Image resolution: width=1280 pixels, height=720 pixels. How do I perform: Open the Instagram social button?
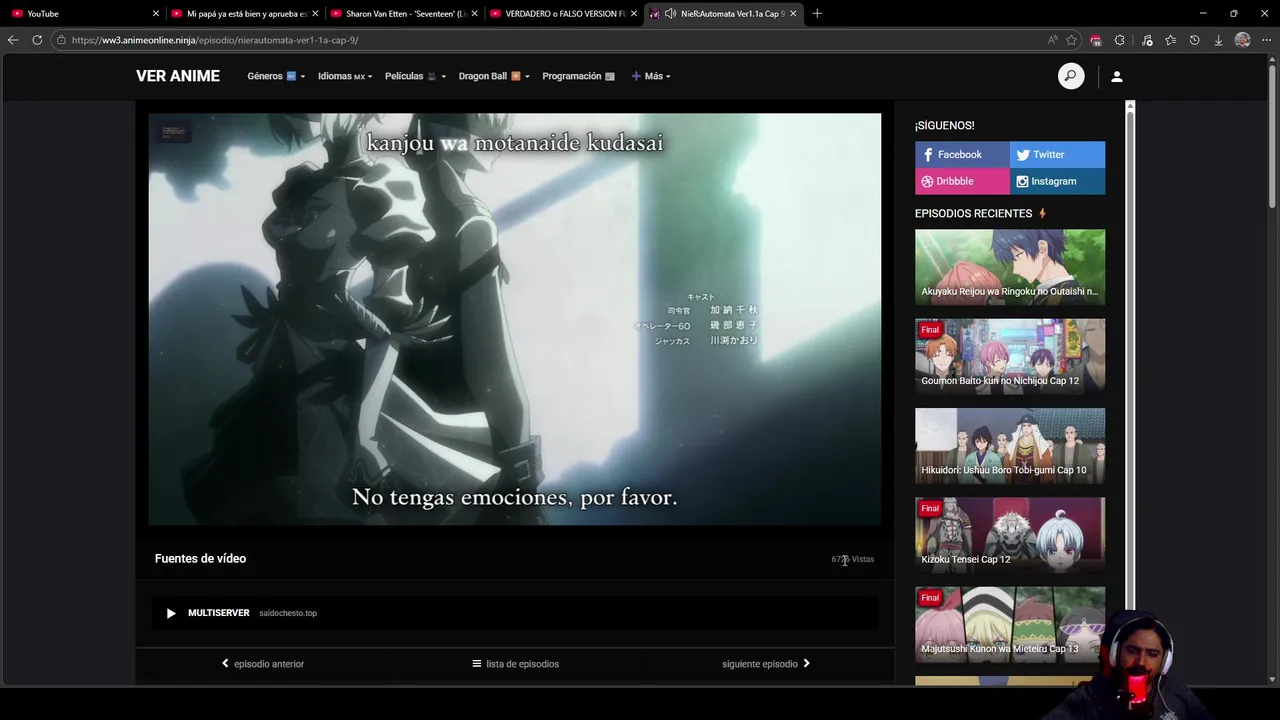point(1057,181)
